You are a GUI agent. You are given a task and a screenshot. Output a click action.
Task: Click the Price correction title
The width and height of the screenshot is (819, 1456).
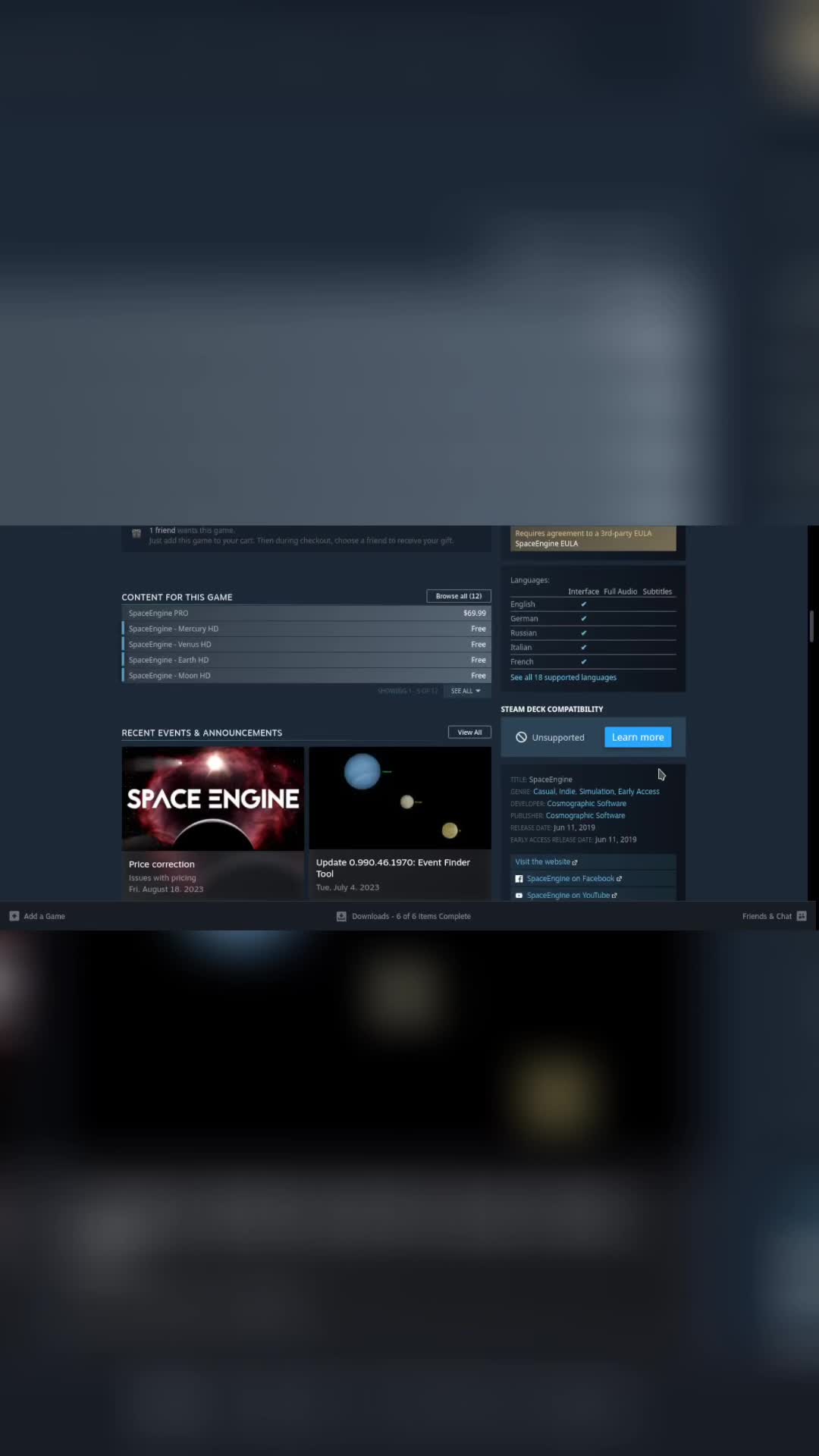click(x=162, y=864)
